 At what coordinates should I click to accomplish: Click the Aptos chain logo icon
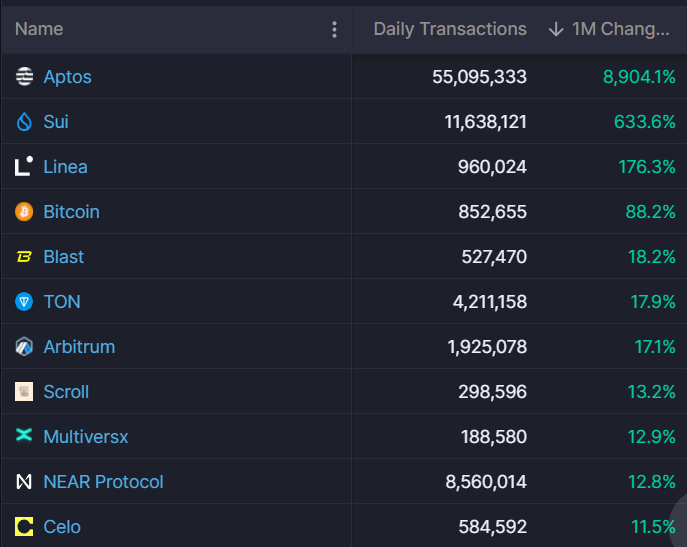(x=24, y=76)
